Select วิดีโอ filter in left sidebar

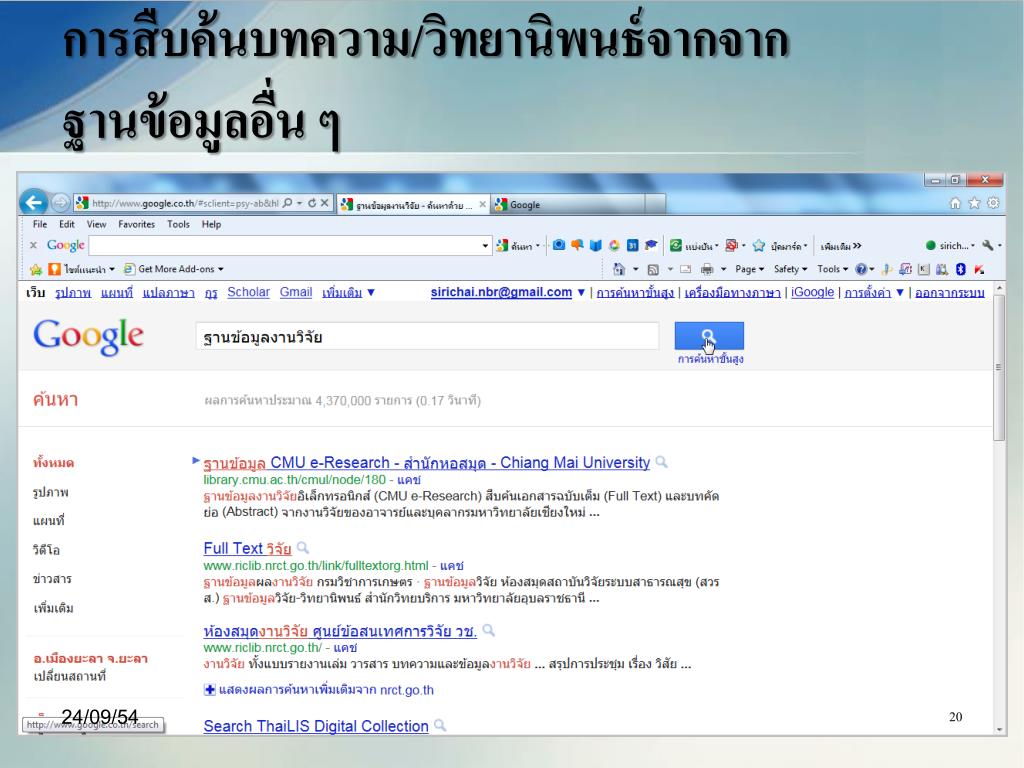click(46, 550)
